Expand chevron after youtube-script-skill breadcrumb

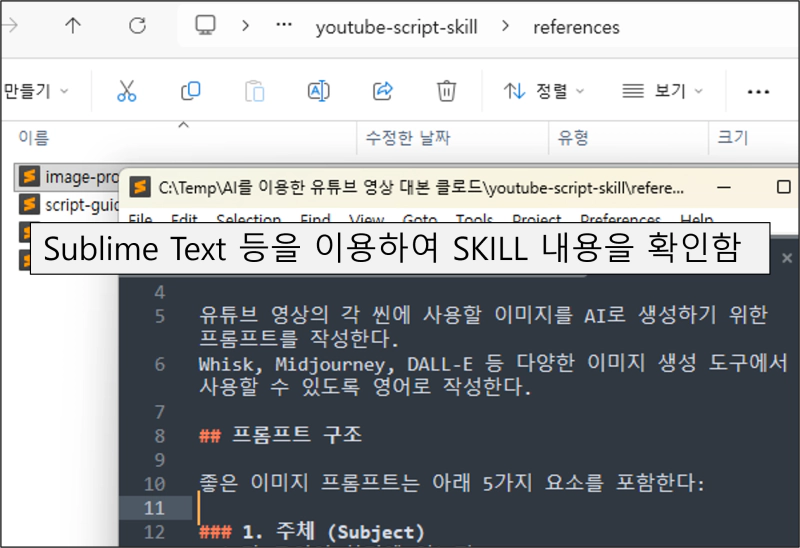point(506,26)
